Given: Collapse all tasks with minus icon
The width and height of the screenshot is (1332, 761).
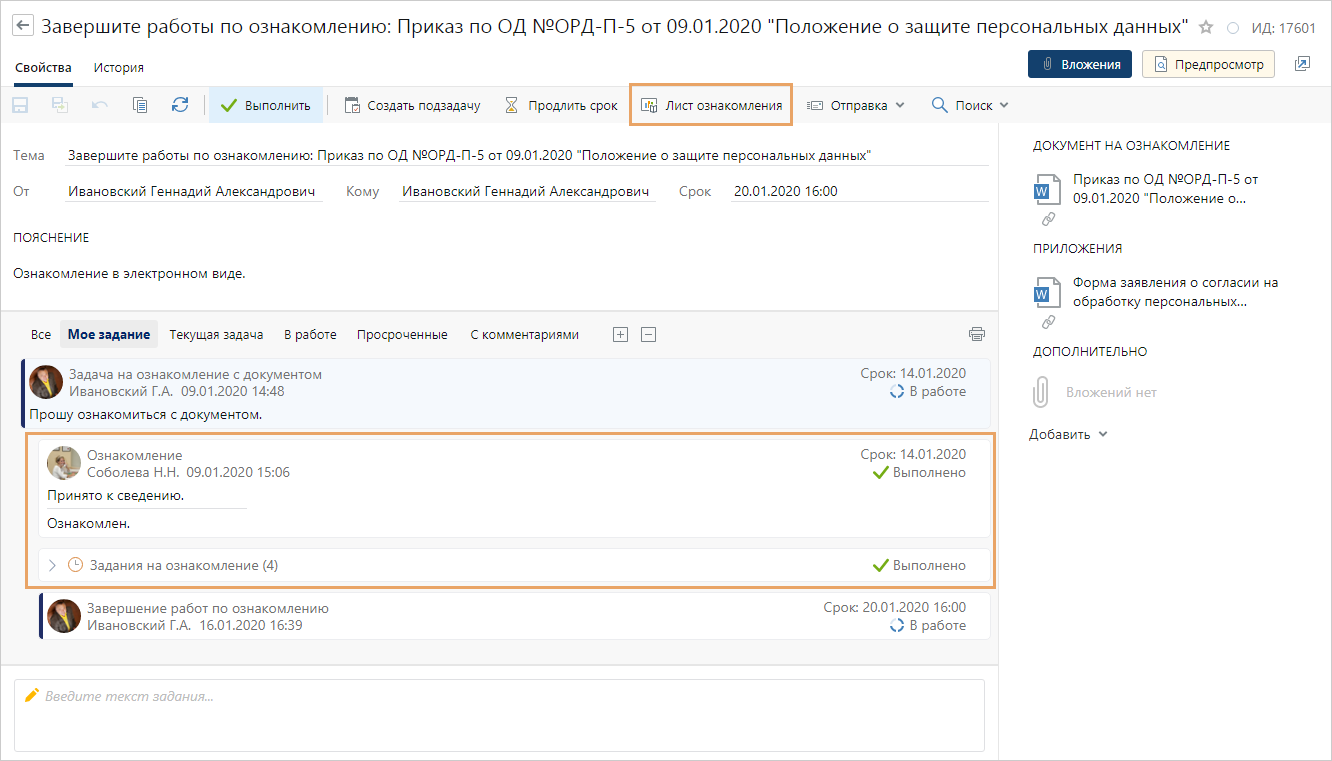Looking at the screenshot, I should coord(648,335).
